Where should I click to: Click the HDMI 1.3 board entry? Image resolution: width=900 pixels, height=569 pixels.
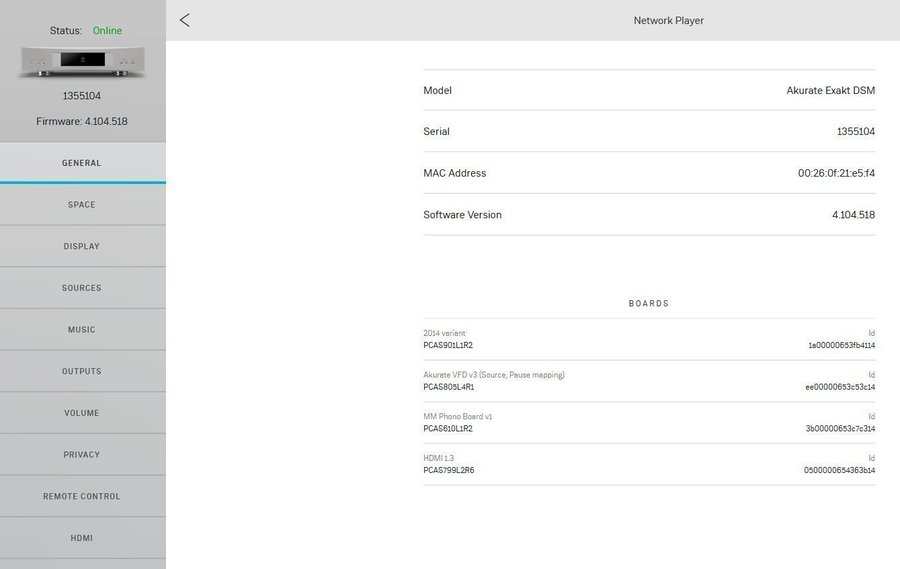point(648,464)
